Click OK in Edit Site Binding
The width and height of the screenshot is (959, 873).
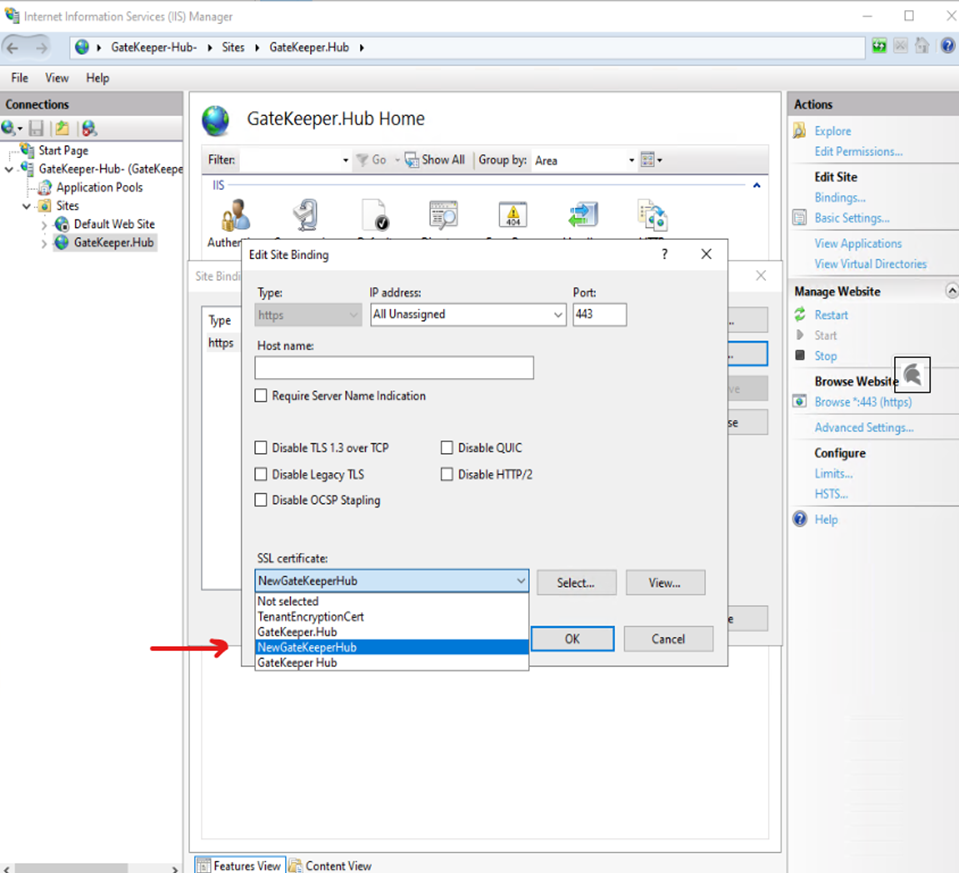pyautogui.click(x=572, y=639)
